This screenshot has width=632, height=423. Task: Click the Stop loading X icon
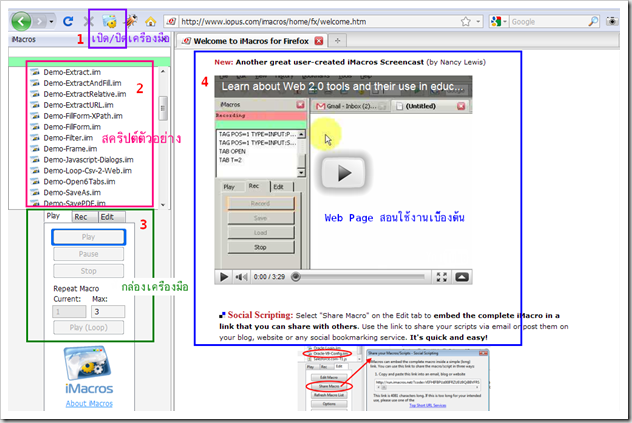coord(89,21)
